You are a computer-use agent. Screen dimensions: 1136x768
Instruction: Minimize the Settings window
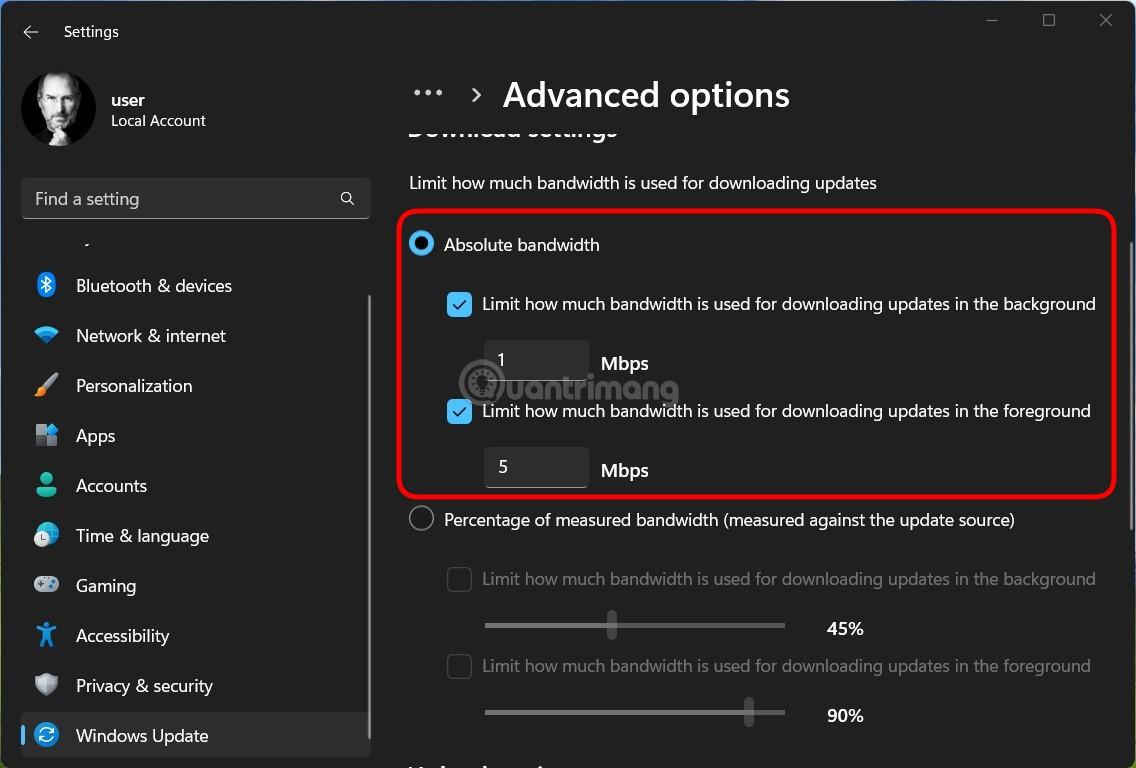[x=992, y=20]
